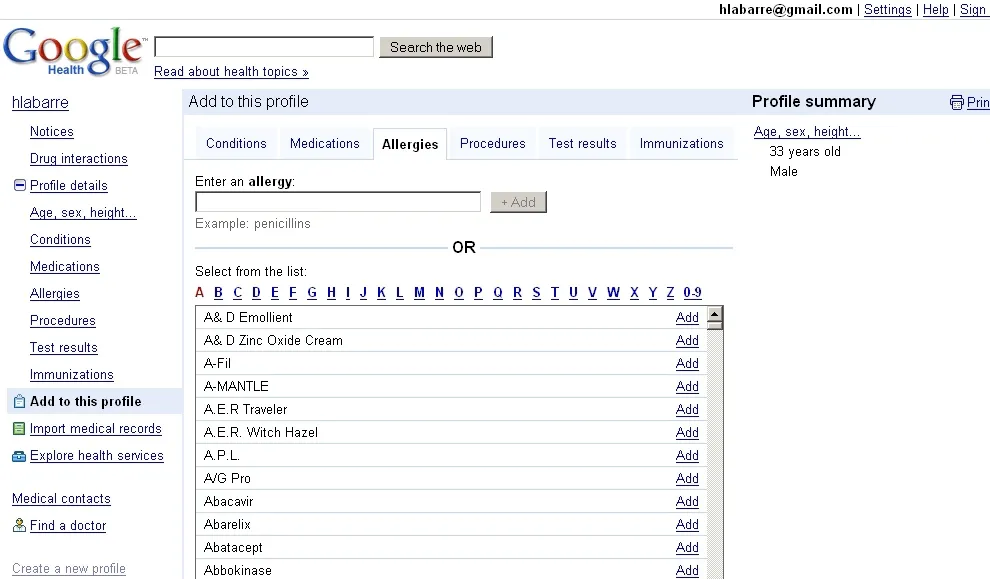This screenshot has height=579, width=990.
Task: Select the Allergies tab
Action: (x=410, y=144)
